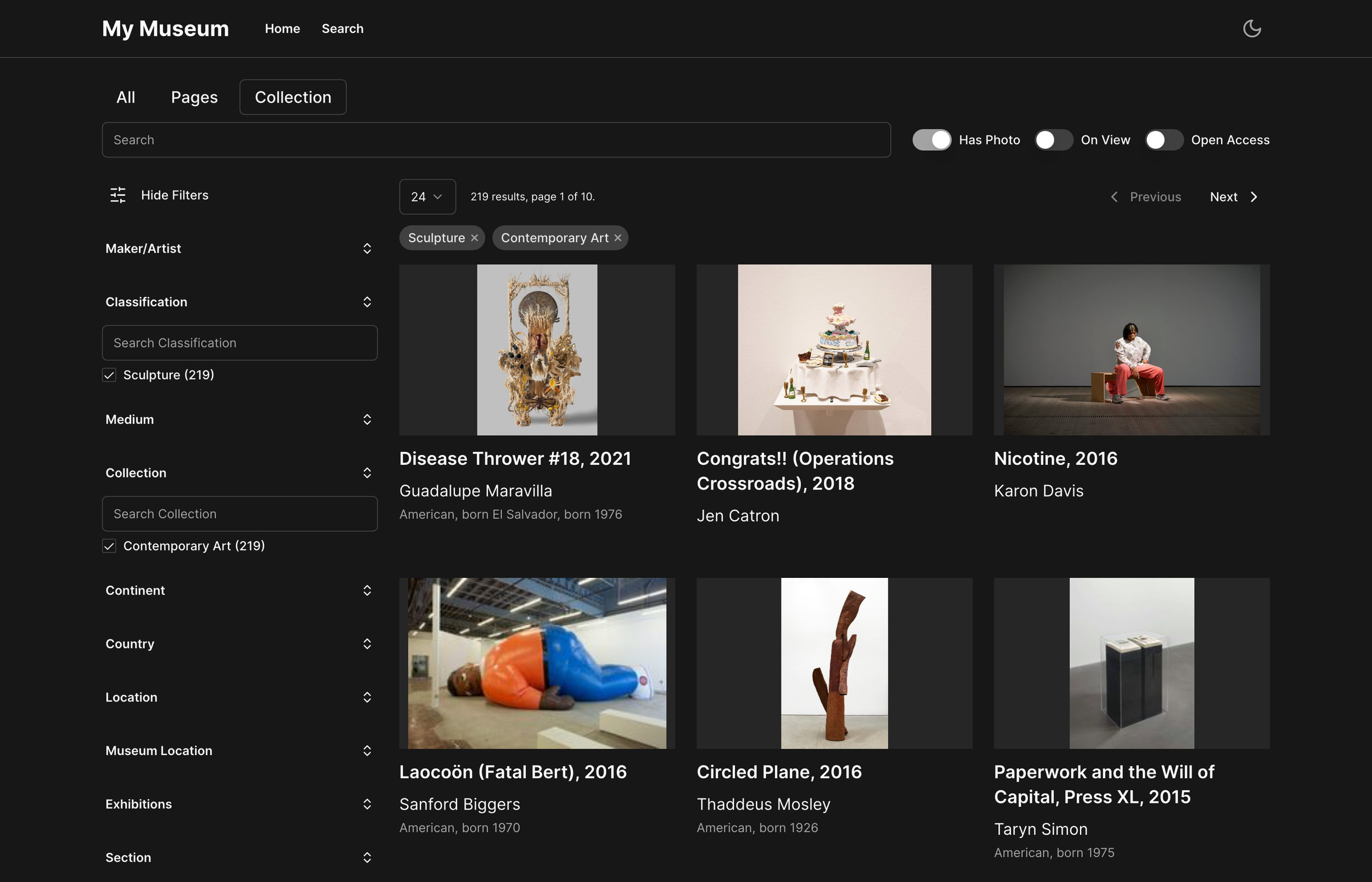Expand the Medium filter chevron
This screenshot has width=1372, height=882.
(x=367, y=419)
